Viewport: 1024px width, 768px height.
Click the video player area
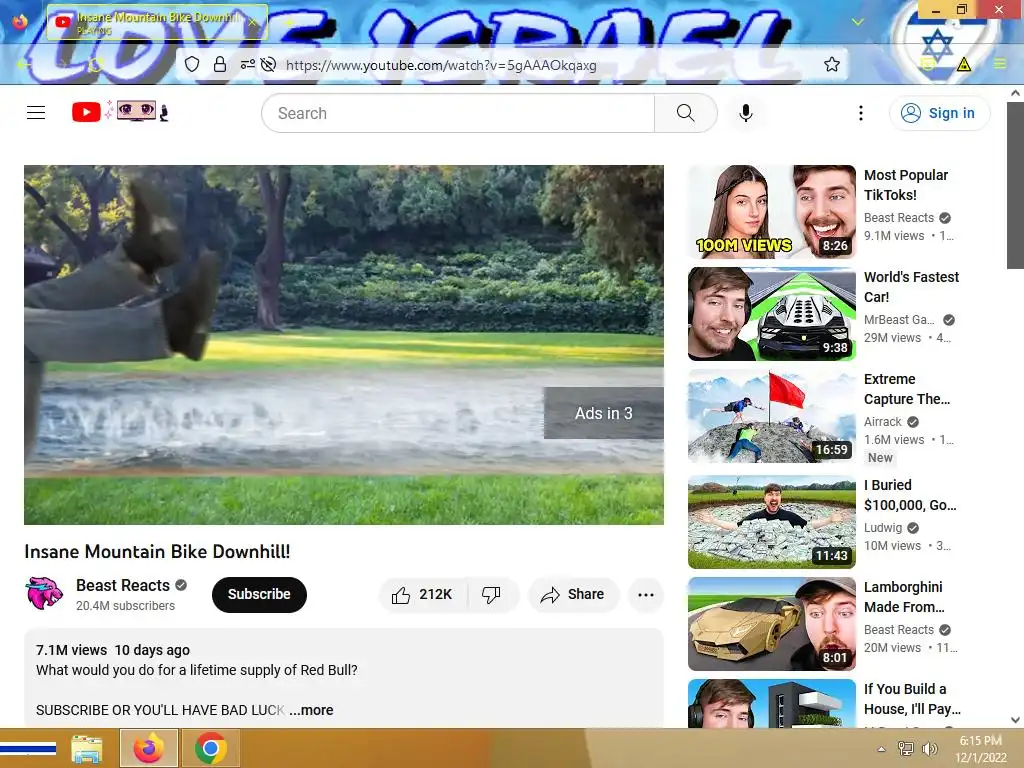[344, 344]
